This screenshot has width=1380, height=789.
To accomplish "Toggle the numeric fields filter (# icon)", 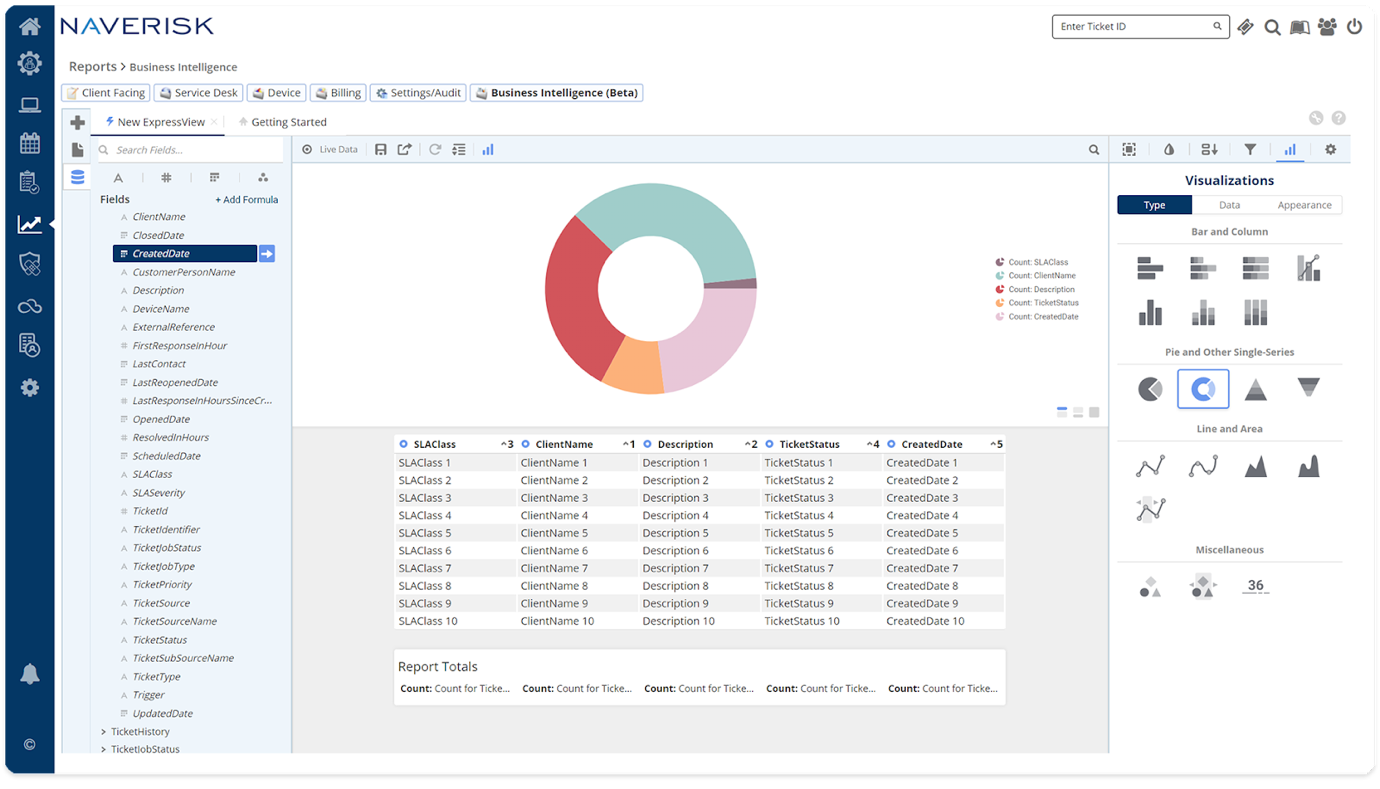I will [x=166, y=177].
